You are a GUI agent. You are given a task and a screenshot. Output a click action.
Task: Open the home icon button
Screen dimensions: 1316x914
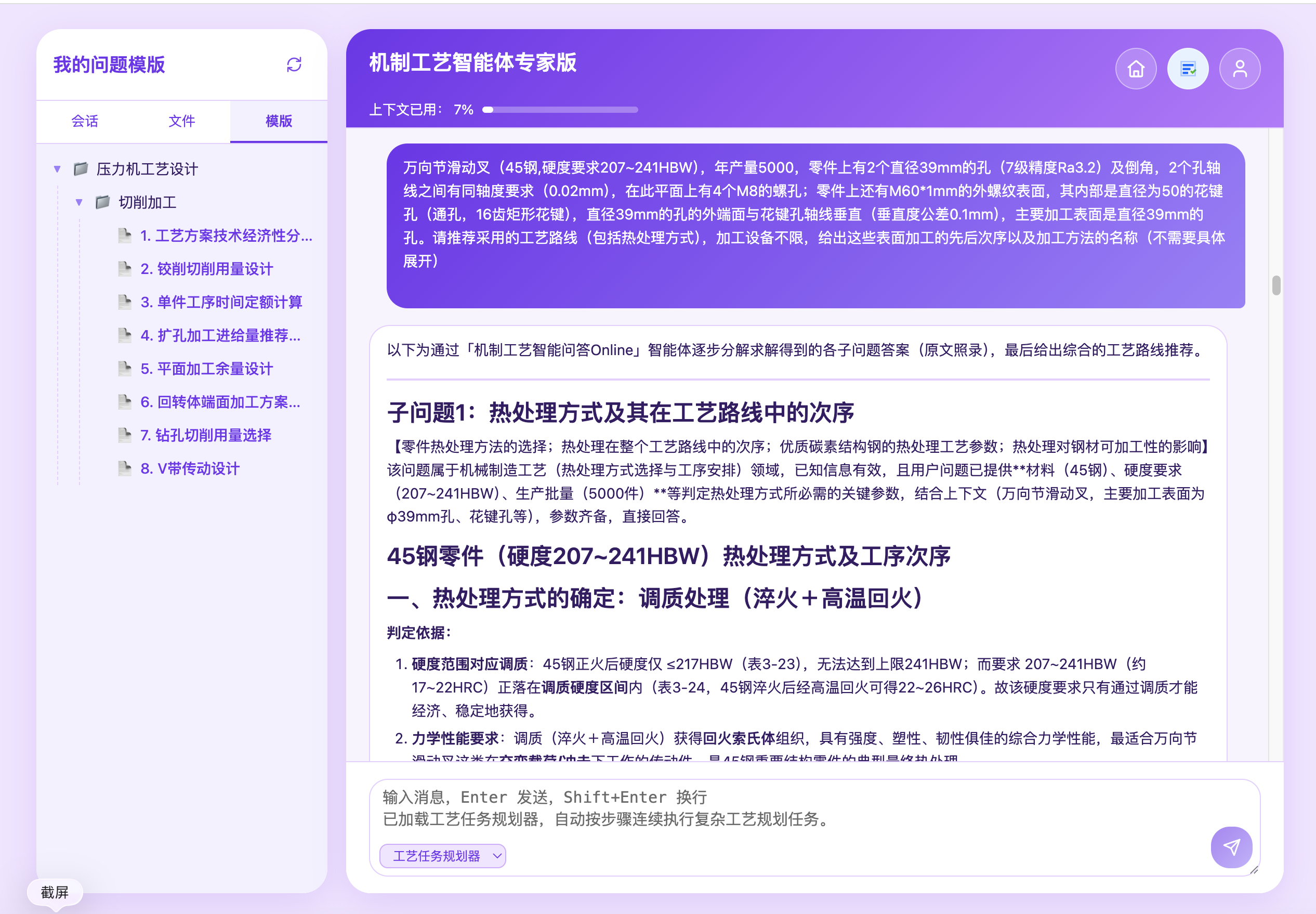(x=1136, y=69)
